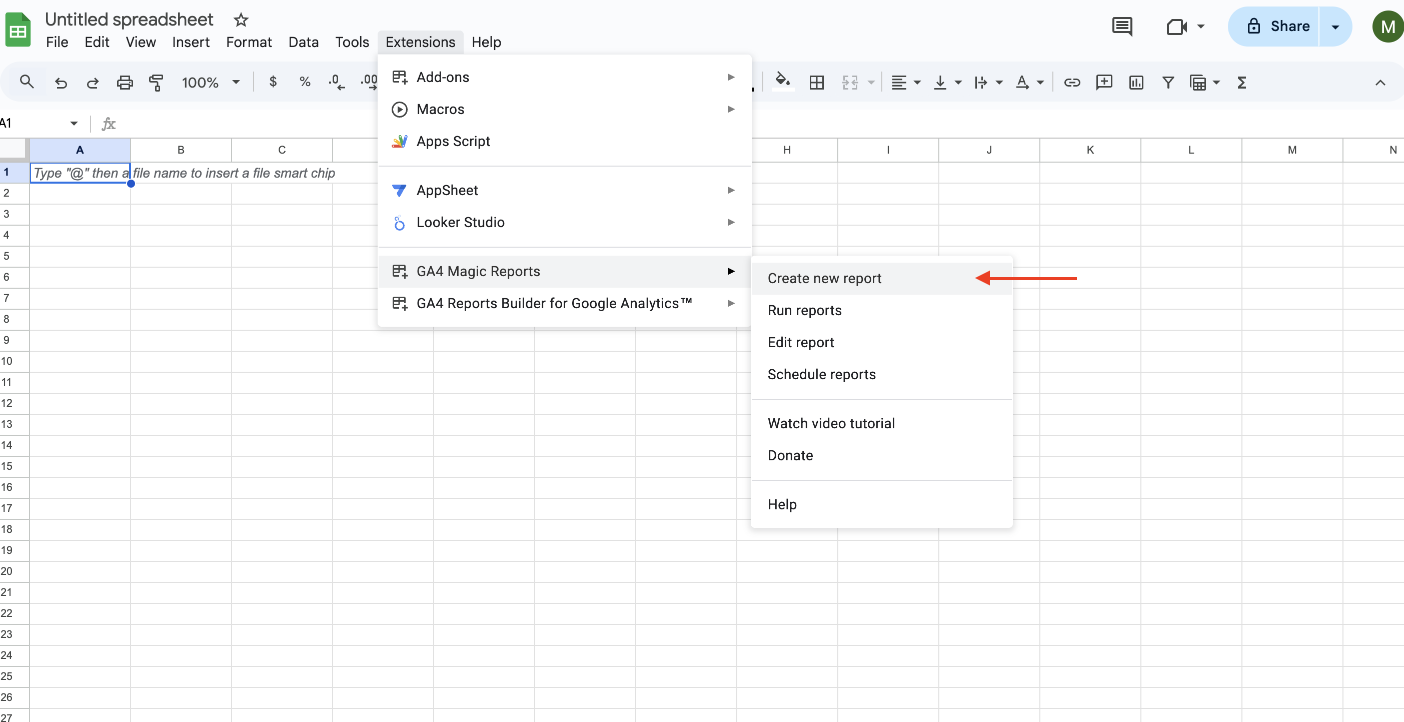
Task: Click the Insert link icon
Action: pos(1072,83)
